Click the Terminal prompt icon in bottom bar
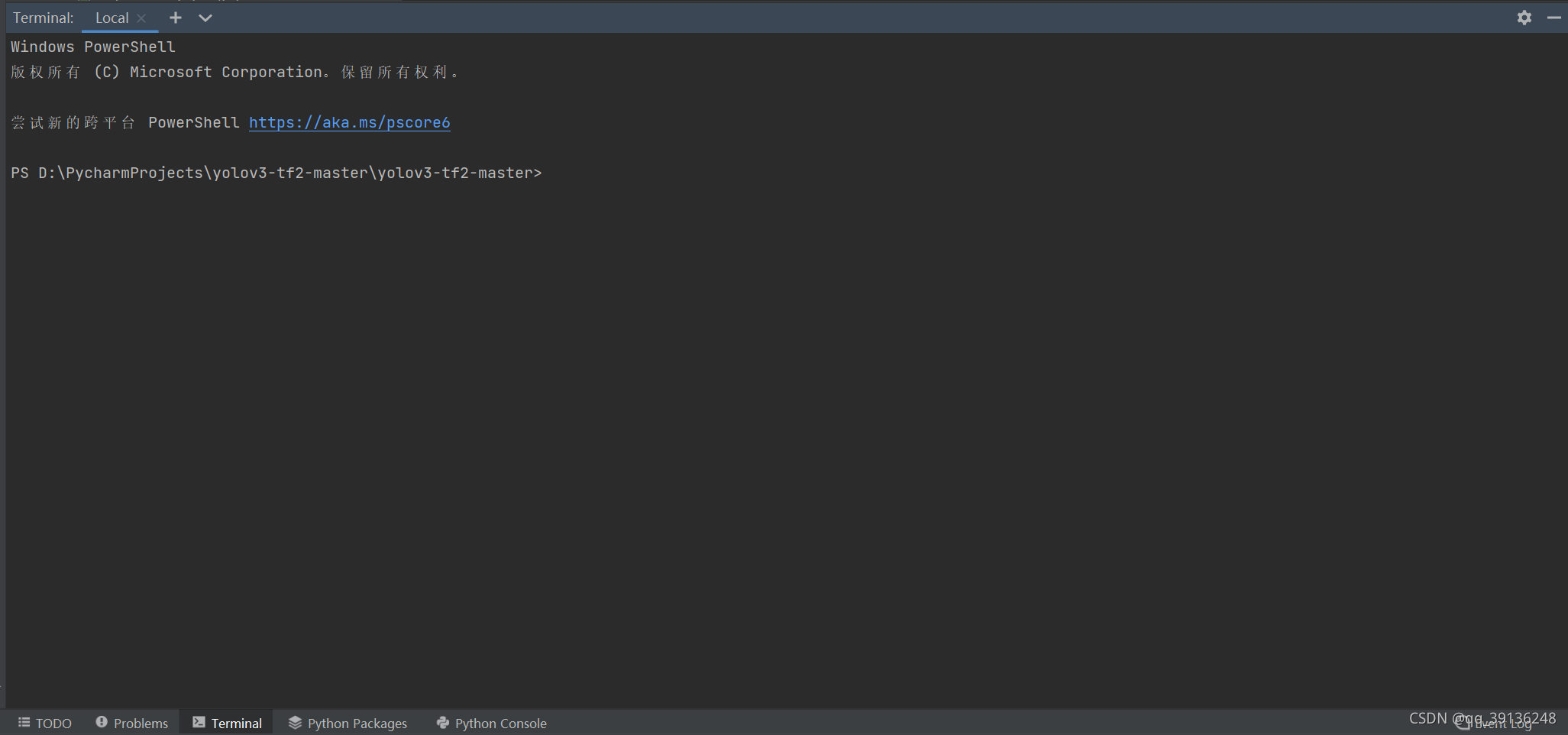The width and height of the screenshot is (1568, 735). point(199,722)
